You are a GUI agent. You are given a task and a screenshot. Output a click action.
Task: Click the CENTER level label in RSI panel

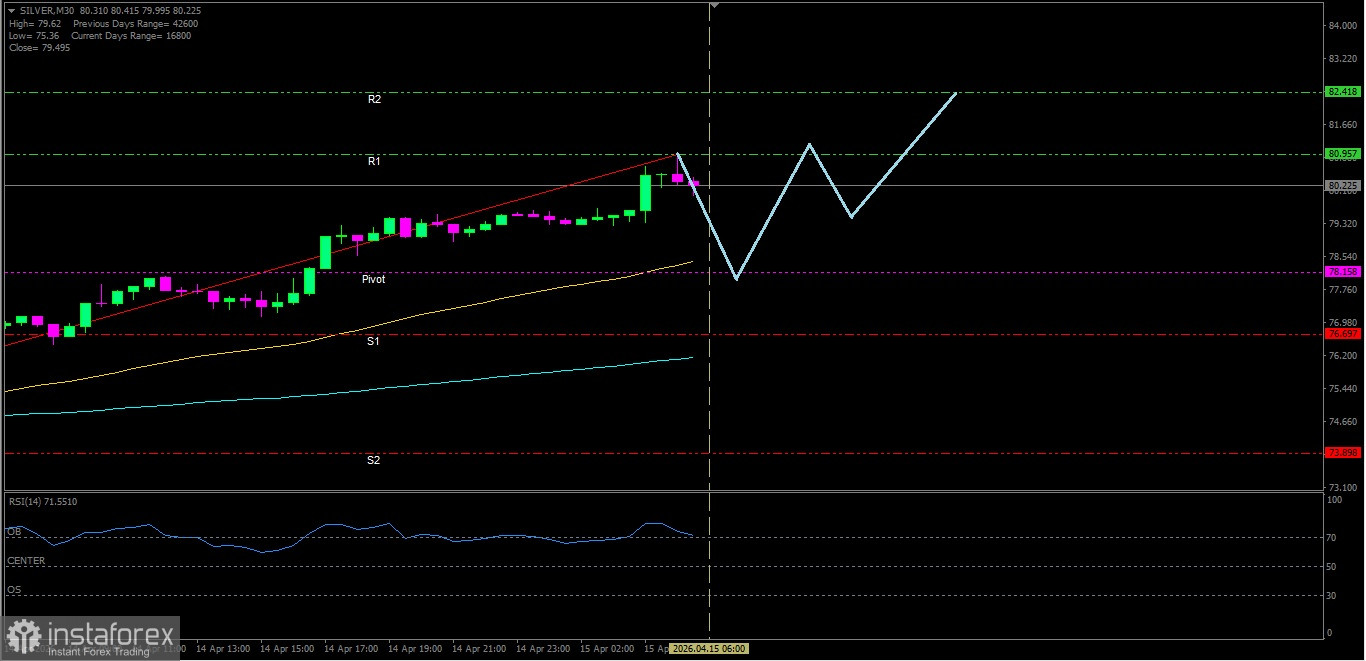tap(26, 561)
